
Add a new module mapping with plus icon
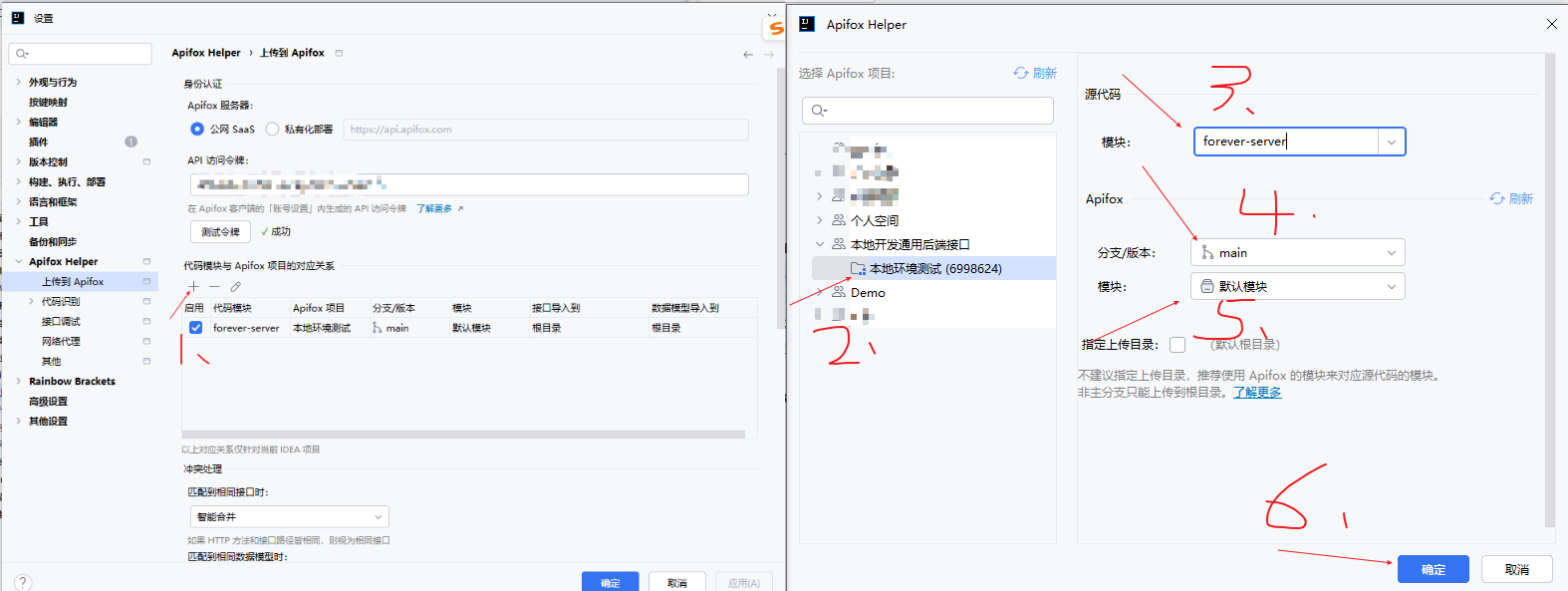point(193,286)
